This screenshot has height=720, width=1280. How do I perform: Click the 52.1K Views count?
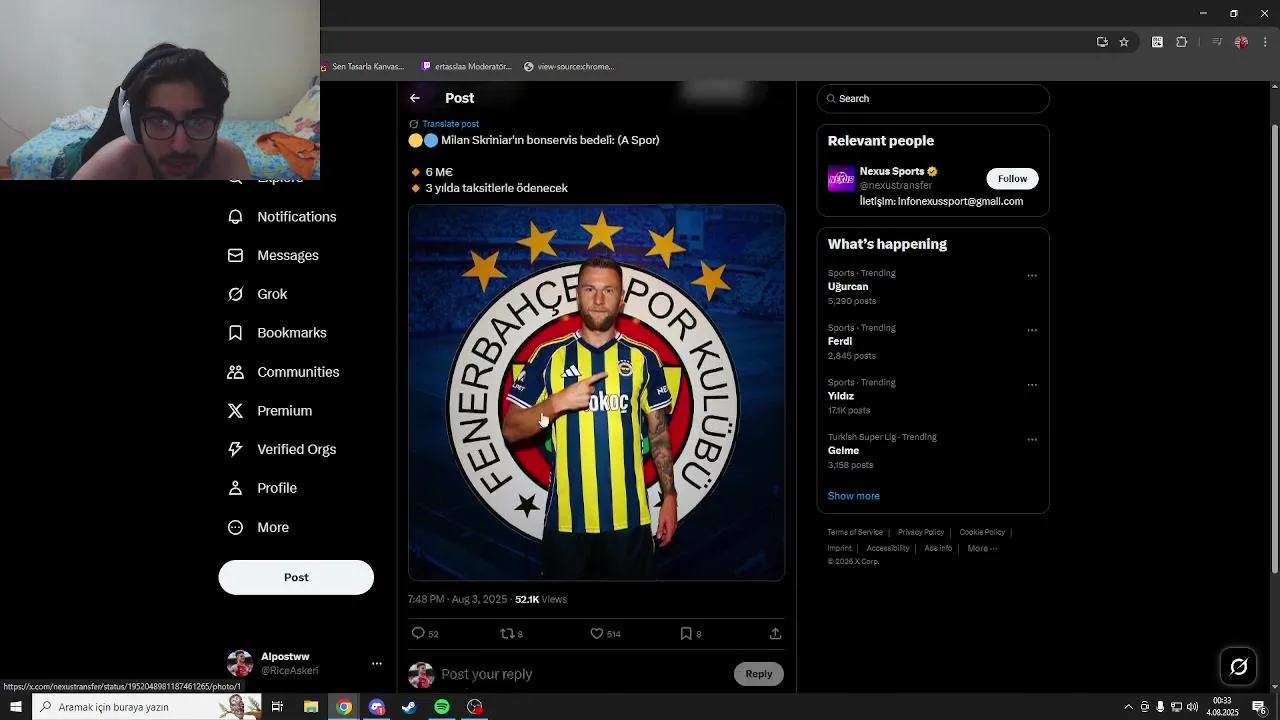(x=541, y=599)
